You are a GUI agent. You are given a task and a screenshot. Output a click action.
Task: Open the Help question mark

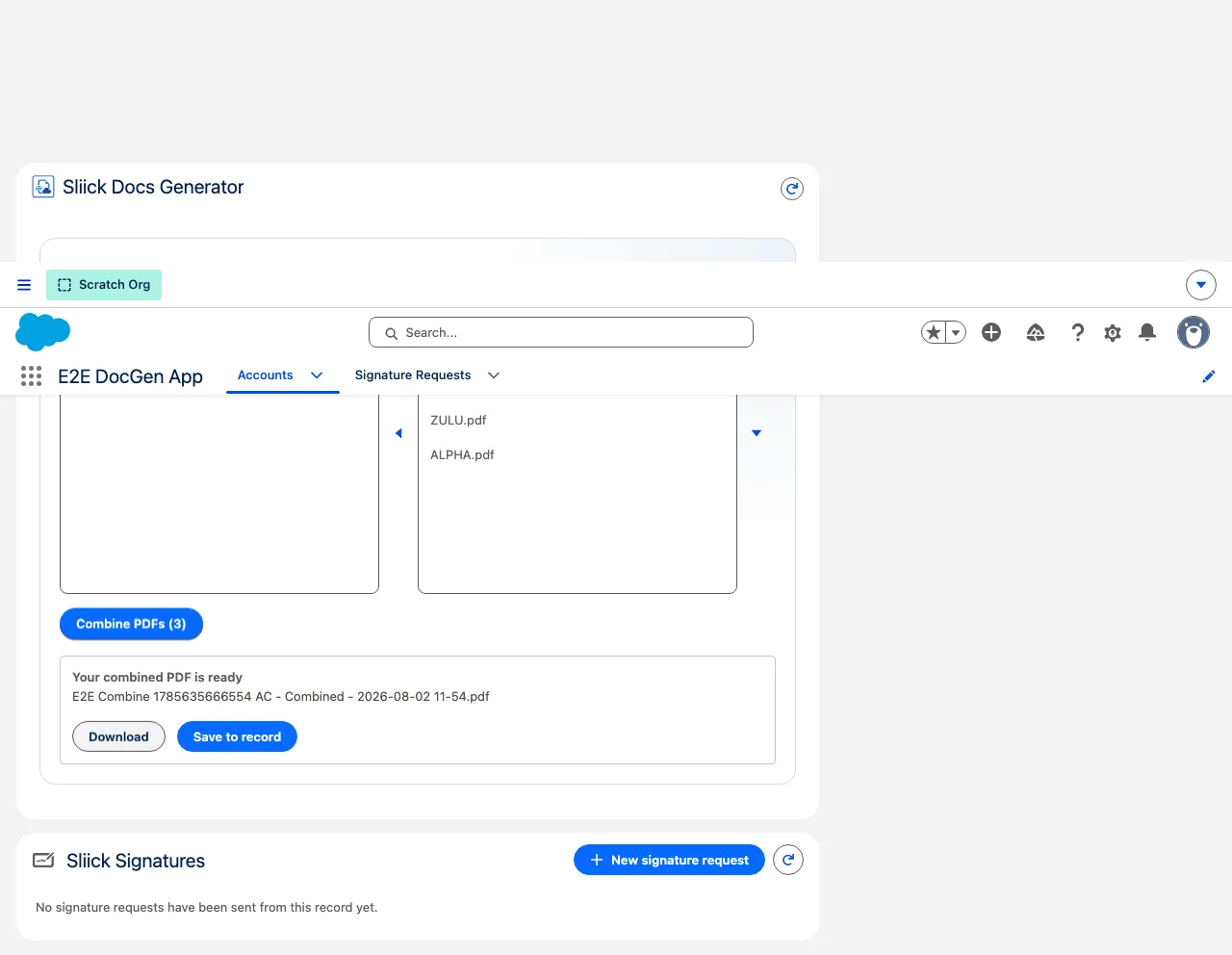click(x=1078, y=332)
